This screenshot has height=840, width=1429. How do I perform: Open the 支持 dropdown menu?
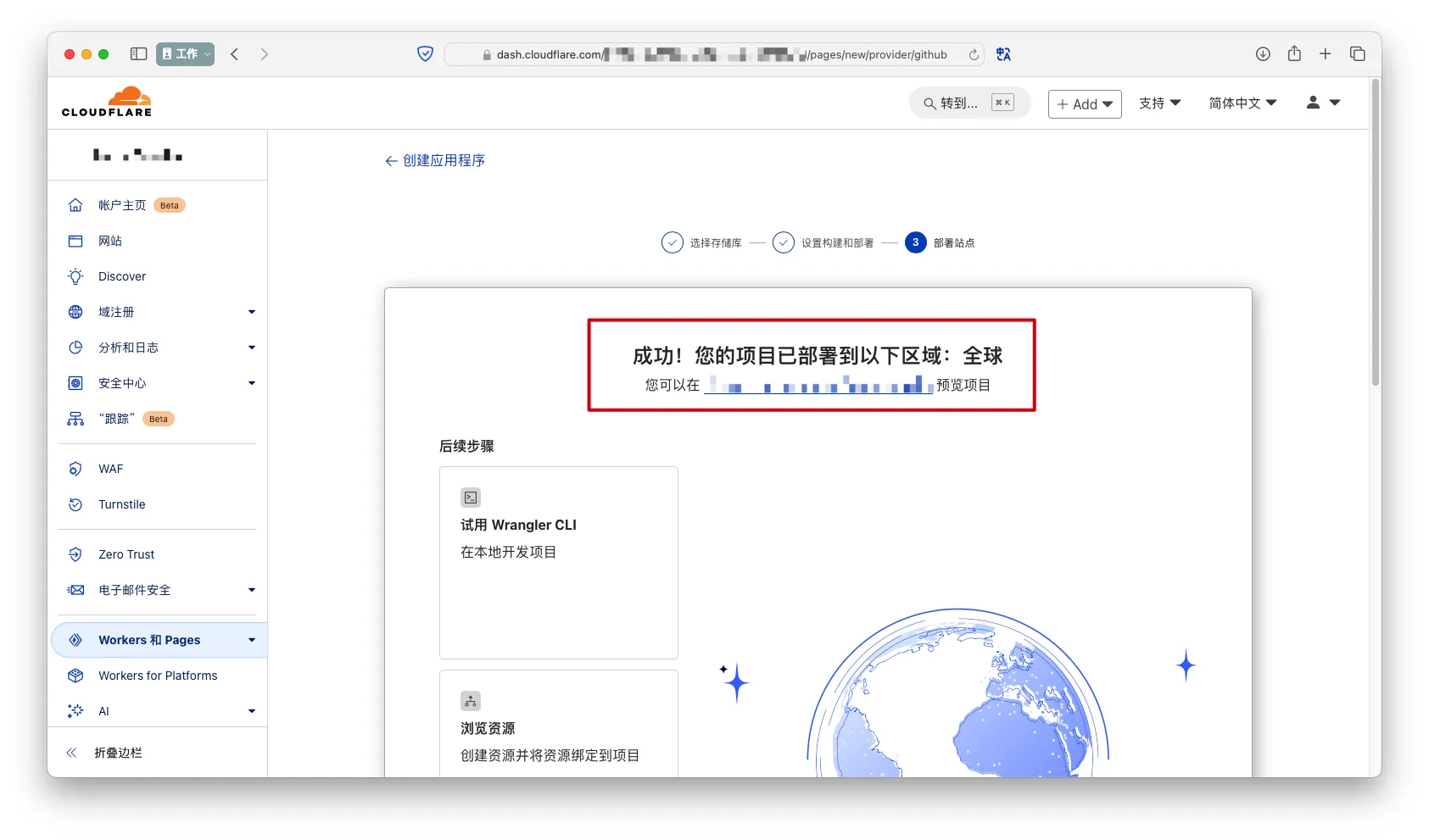[1160, 103]
